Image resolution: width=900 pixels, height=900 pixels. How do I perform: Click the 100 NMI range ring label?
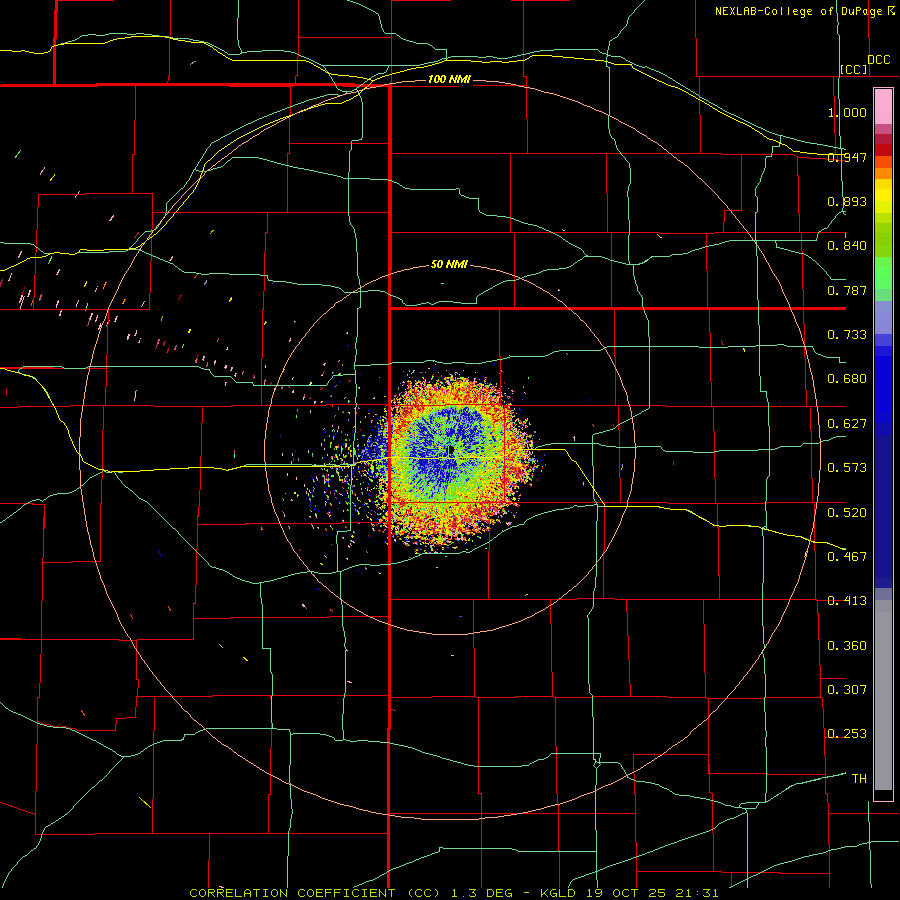click(449, 79)
